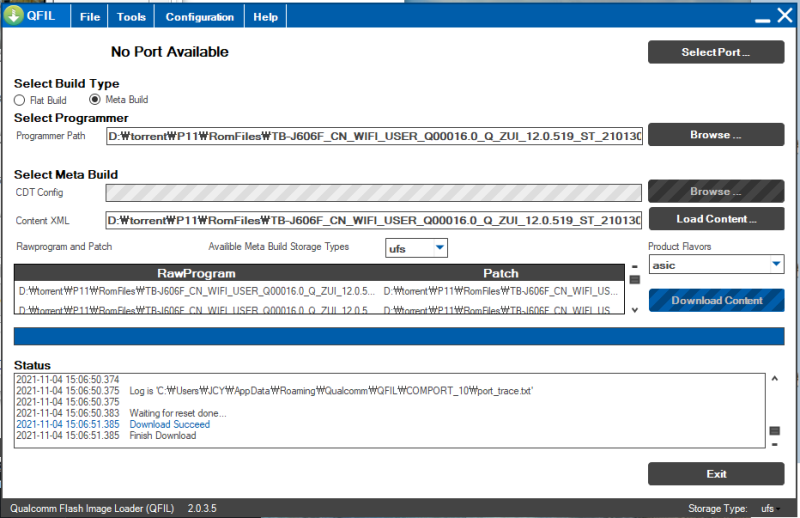Click the QFIL green download logo icon
This screenshot has height=518, width=800.
click(13, 15)
